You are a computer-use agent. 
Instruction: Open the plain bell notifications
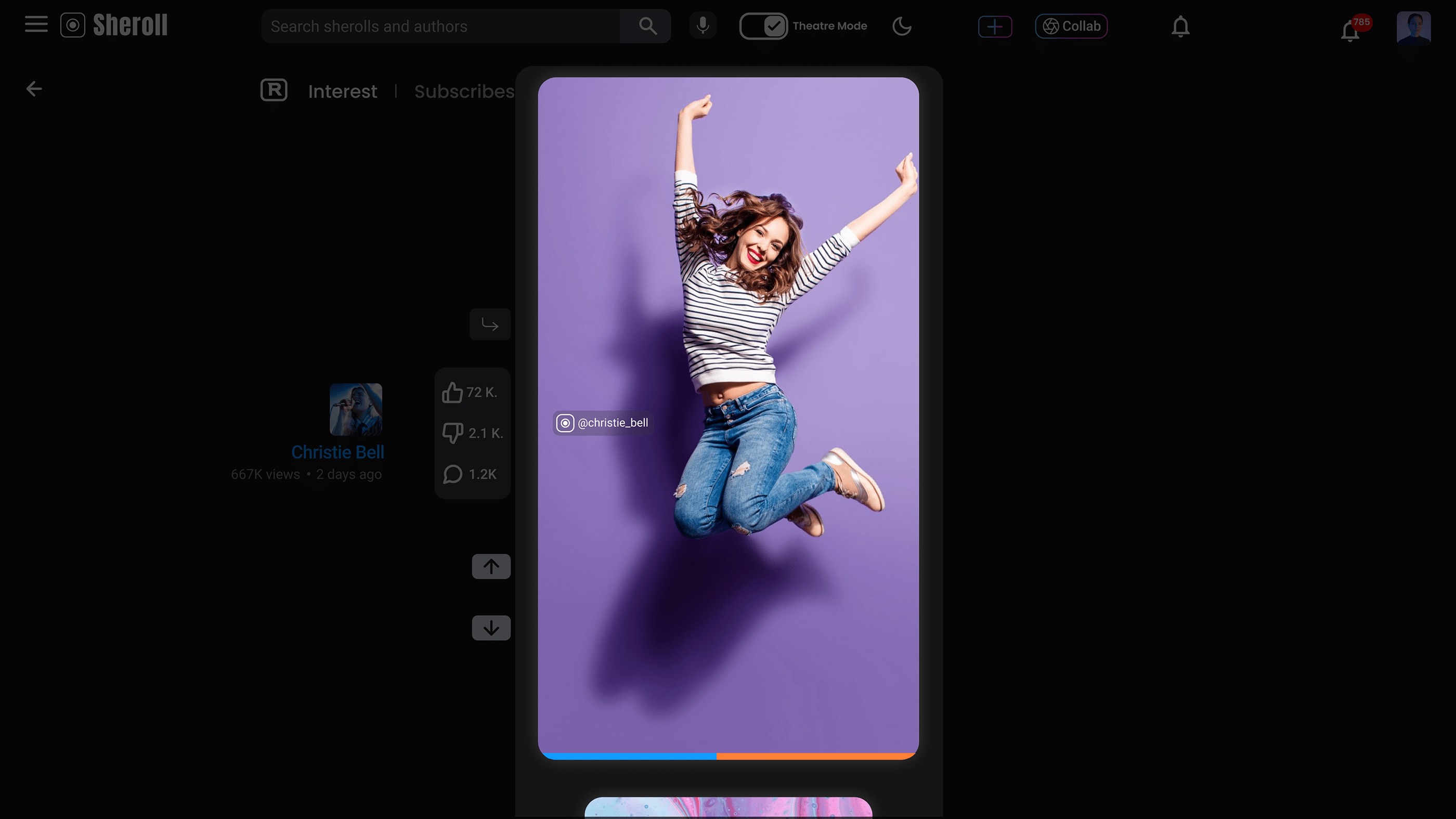point(1180,27)
